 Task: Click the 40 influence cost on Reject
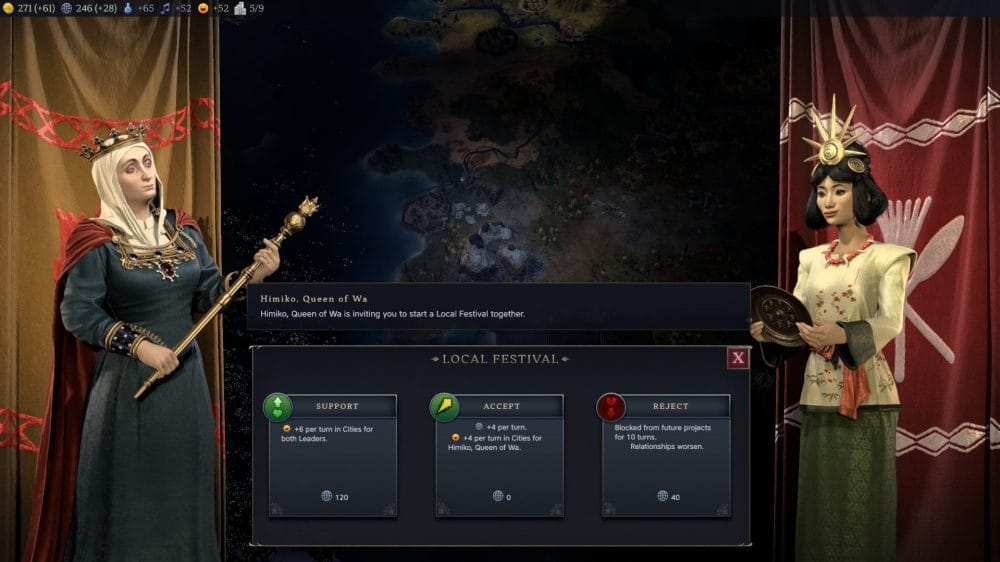[x=668, y=496]
